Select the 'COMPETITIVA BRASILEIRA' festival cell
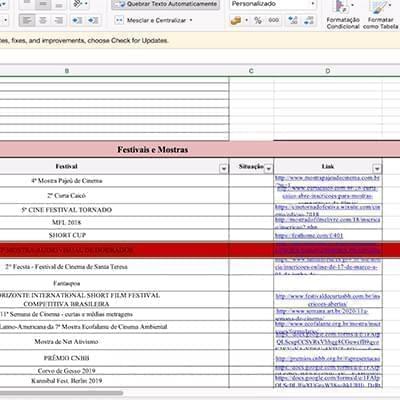This screenshot has height=400, width=400. pyautogui.click(x=114, y=300)
